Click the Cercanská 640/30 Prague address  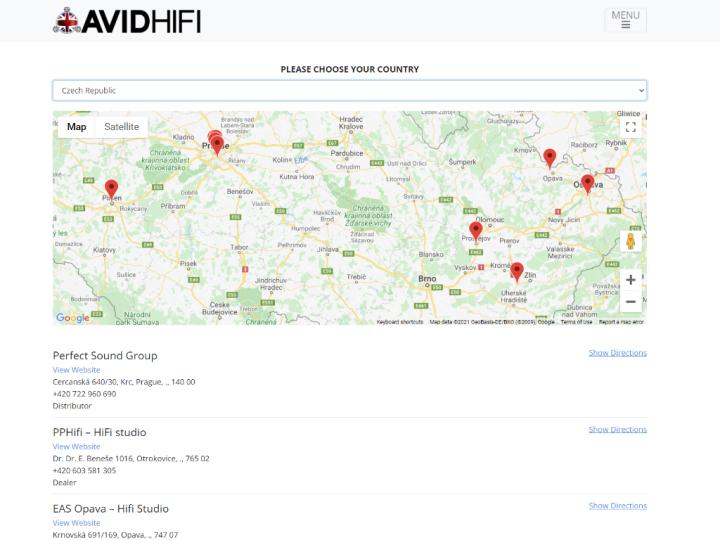pyautogui.click(x=124, y=382)
